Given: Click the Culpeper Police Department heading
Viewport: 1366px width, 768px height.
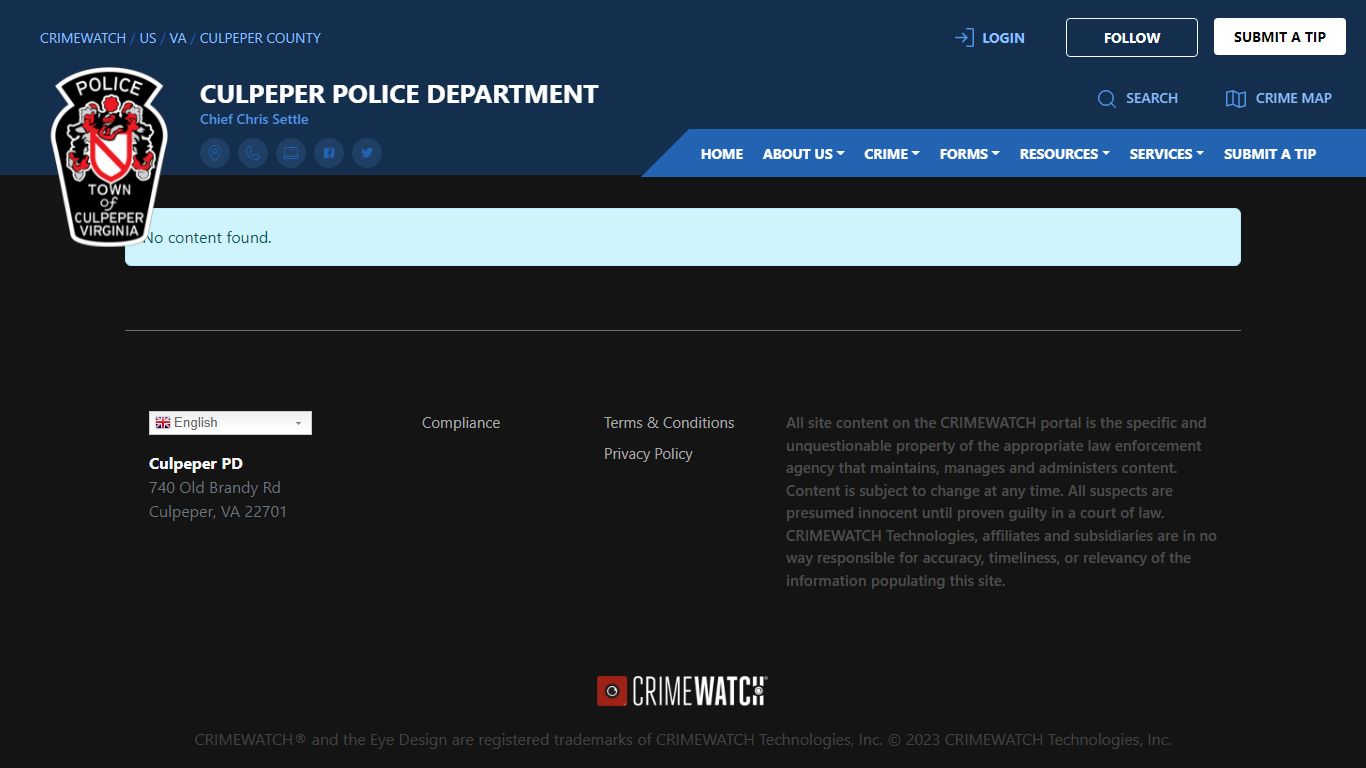Looking at the screenshot, I should tap(399, 94).
